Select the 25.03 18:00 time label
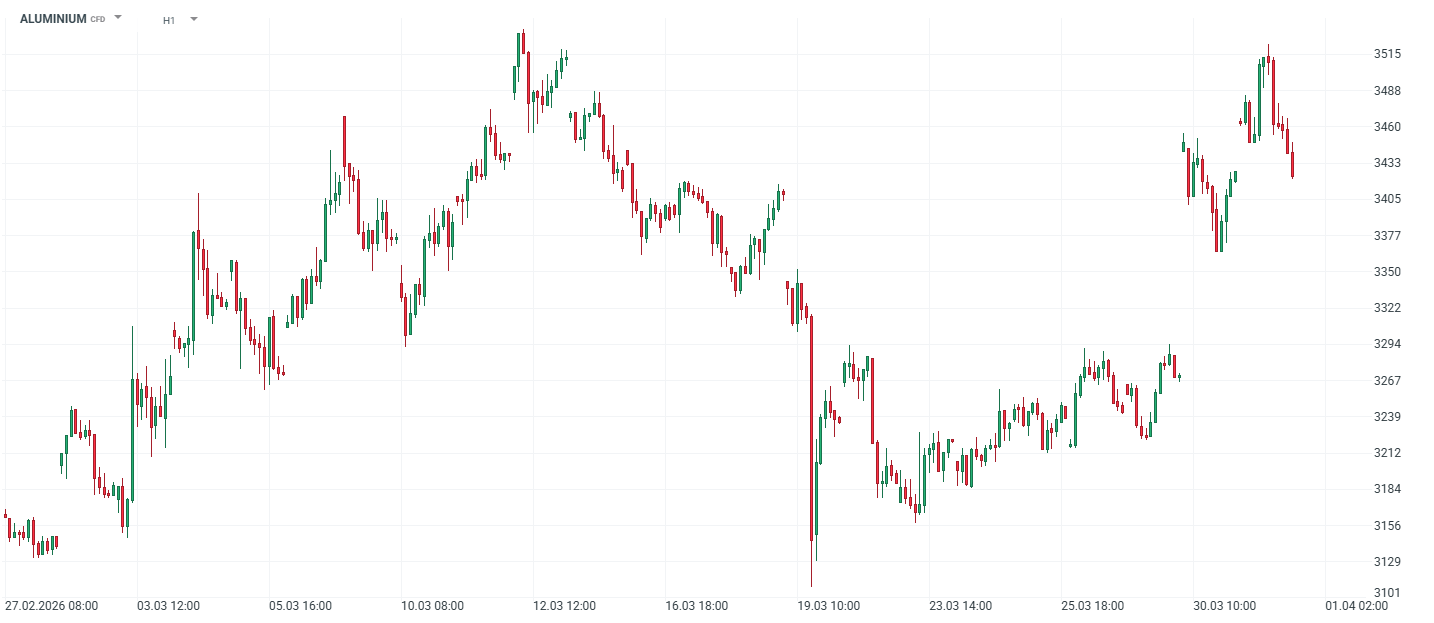1434x623 pixels. coord(1092,606)
